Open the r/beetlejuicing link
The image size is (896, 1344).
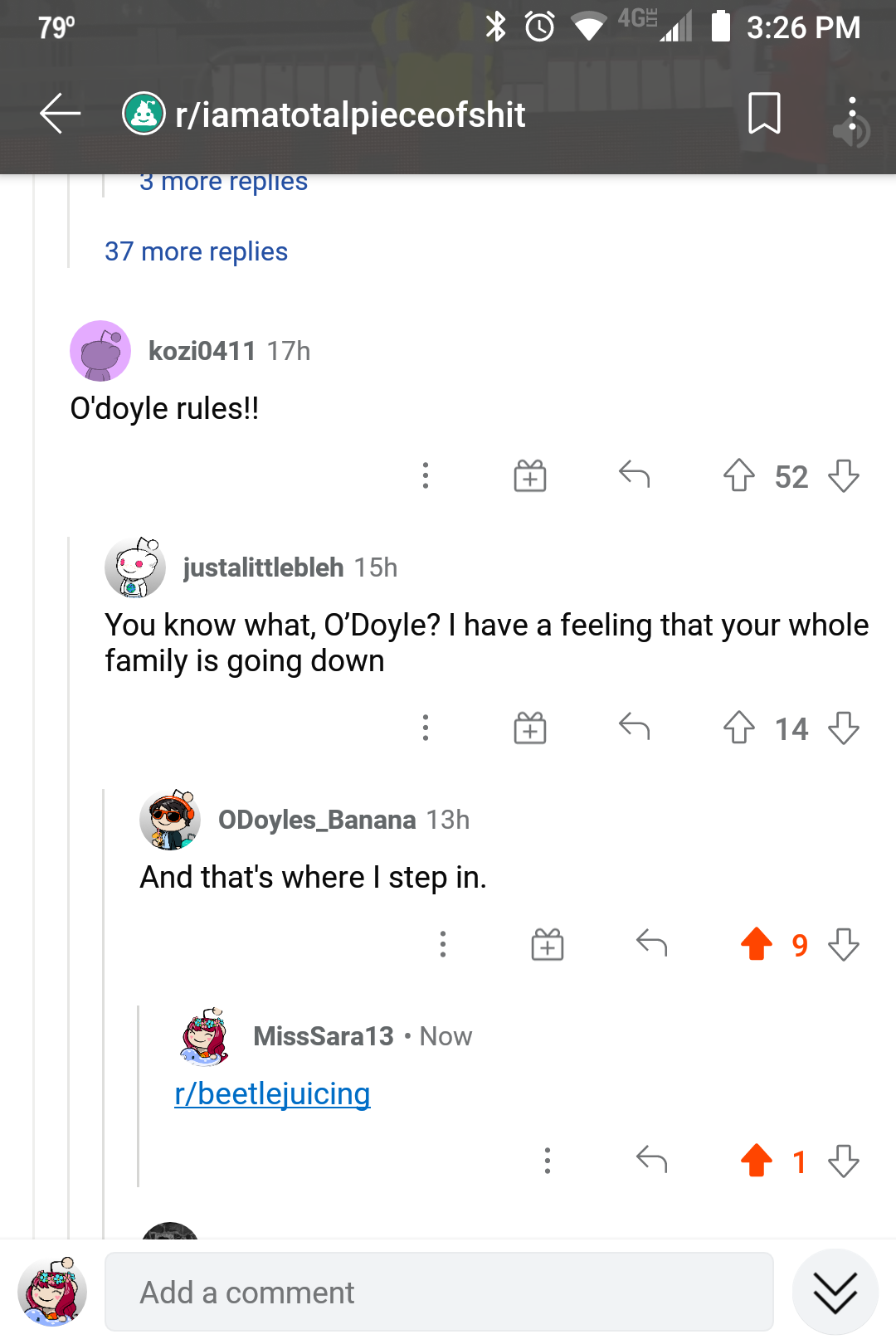coord(272,1093)
